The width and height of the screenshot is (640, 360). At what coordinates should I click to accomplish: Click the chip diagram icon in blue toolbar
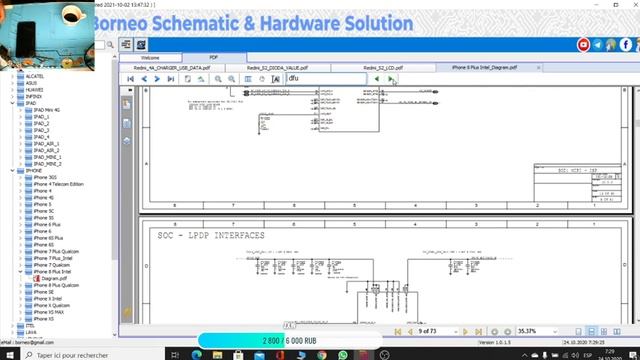tap(141, 44)
